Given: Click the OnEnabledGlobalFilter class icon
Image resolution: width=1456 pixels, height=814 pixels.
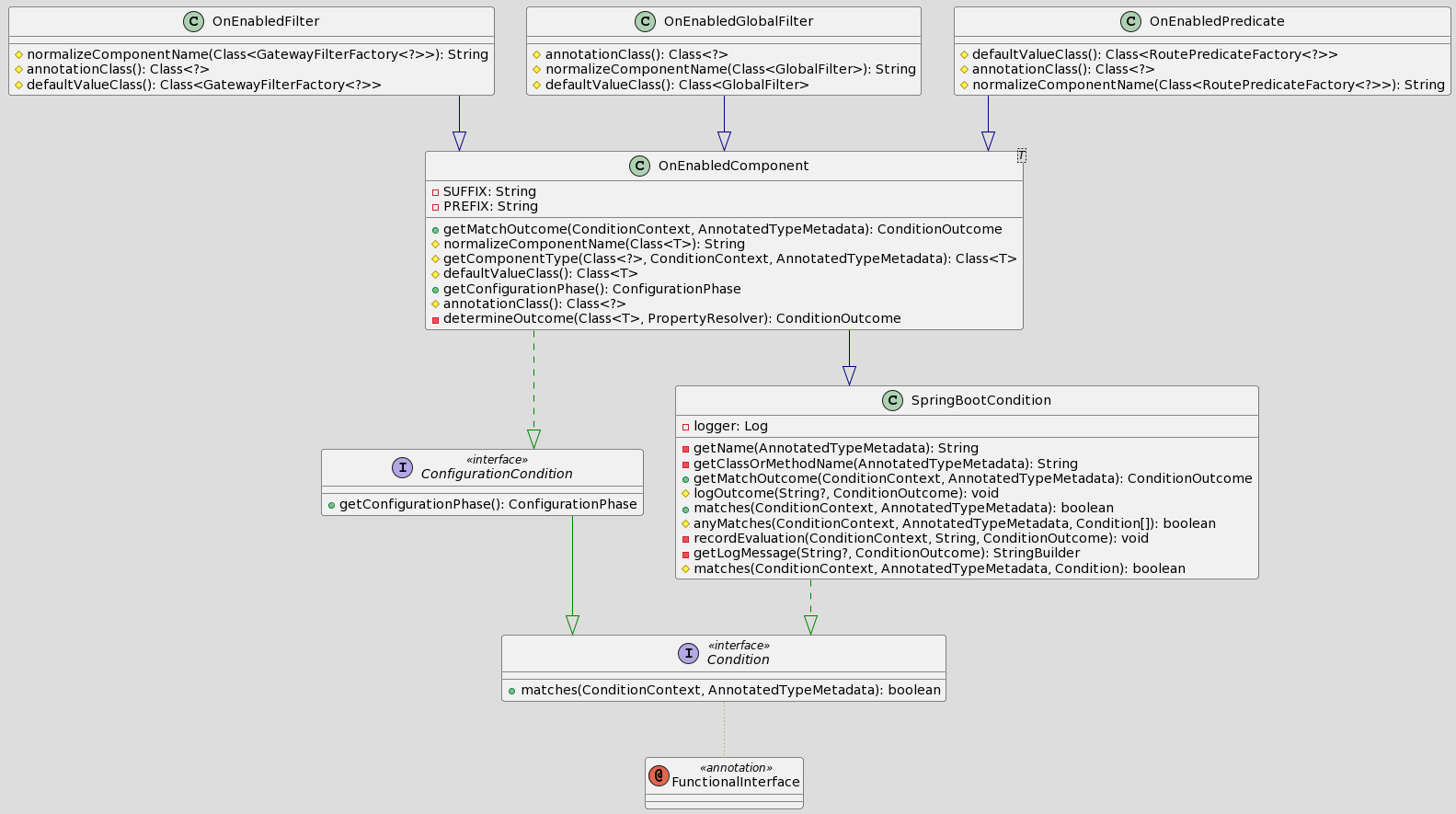Looking at the screenshot, I should click(645, 21).
